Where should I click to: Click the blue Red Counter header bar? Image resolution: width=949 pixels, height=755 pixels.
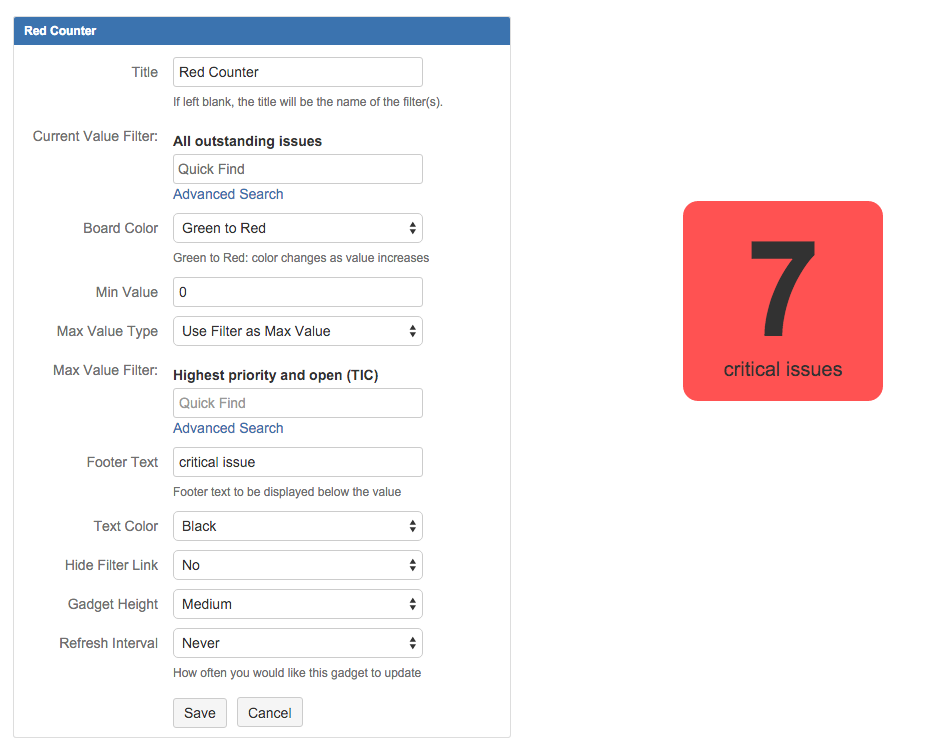click(262, 31)
